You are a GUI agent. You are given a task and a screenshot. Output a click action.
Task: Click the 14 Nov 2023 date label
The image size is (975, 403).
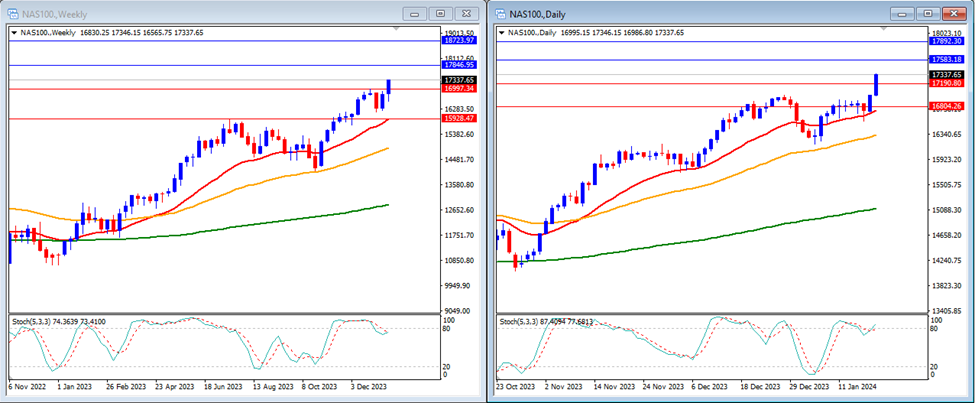point(612,387)
